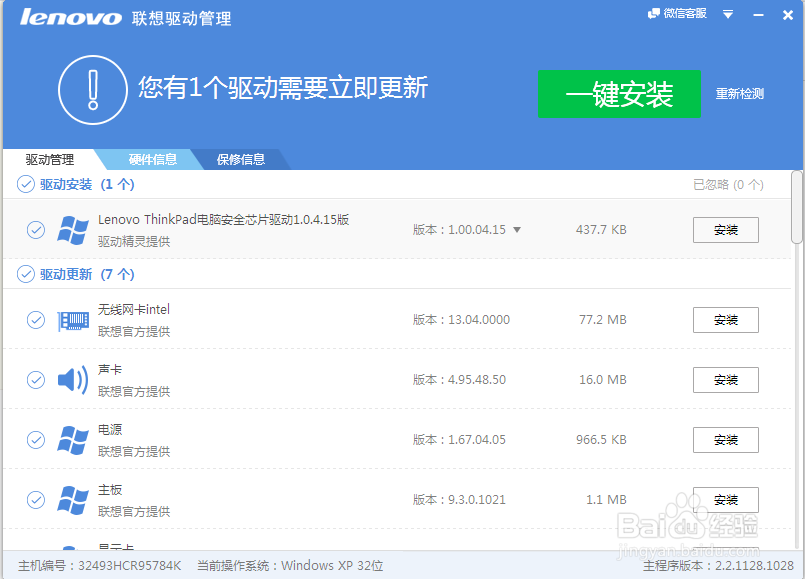Click 联想驱动管理 title text

pyautogui.click(x=181, y=18)
